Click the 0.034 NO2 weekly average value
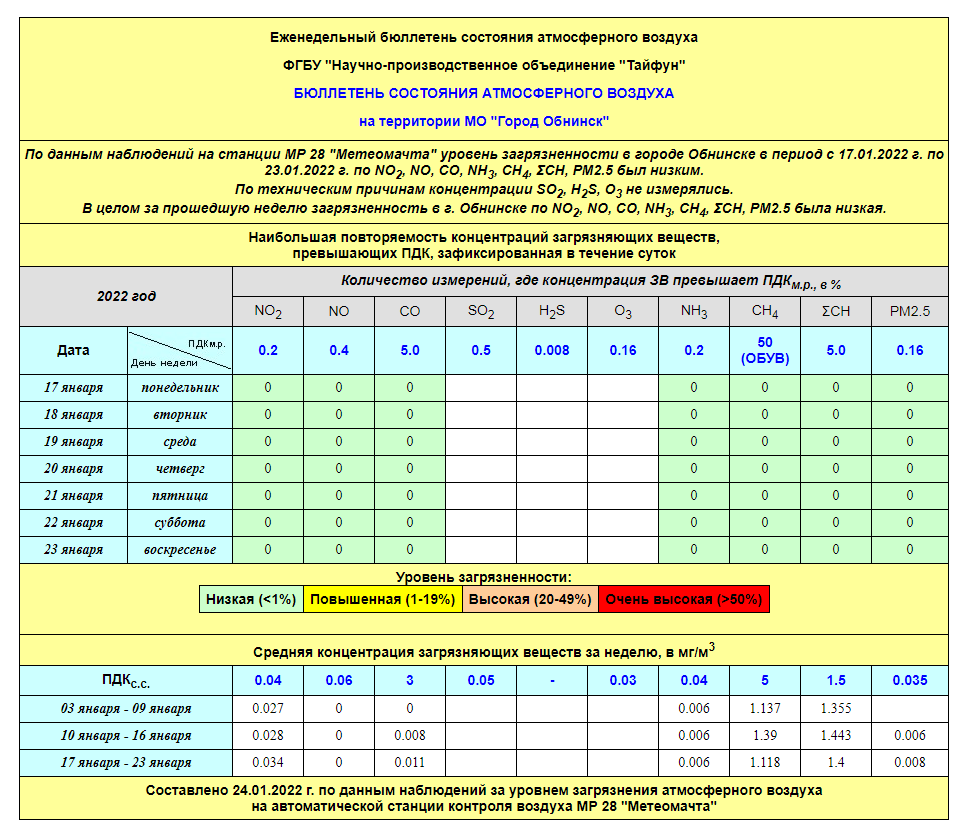The image size is (969, 835). tap(267, 763)
